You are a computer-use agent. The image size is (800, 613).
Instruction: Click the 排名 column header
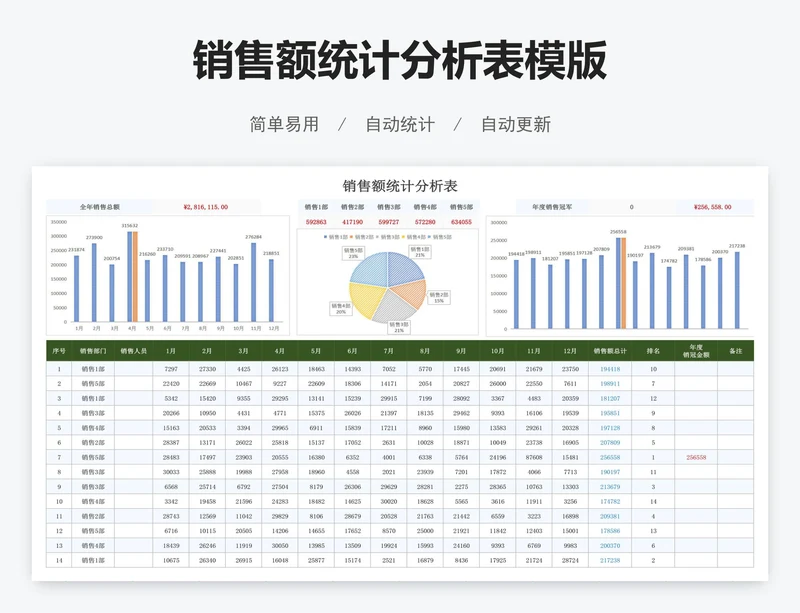[x=653, y=351]
